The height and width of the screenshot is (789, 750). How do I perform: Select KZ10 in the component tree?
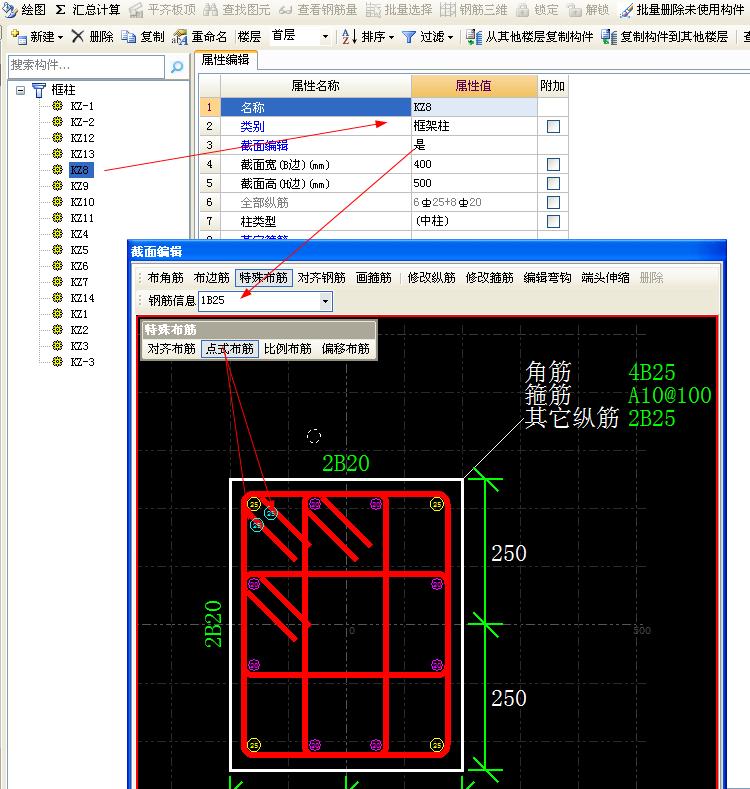(x=82, y=202)
